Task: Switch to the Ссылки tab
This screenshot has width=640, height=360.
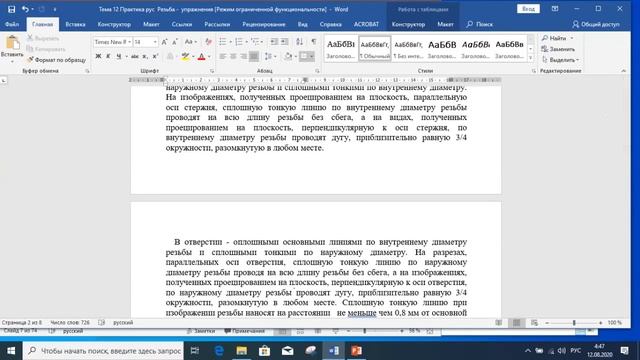Action: 182,24
